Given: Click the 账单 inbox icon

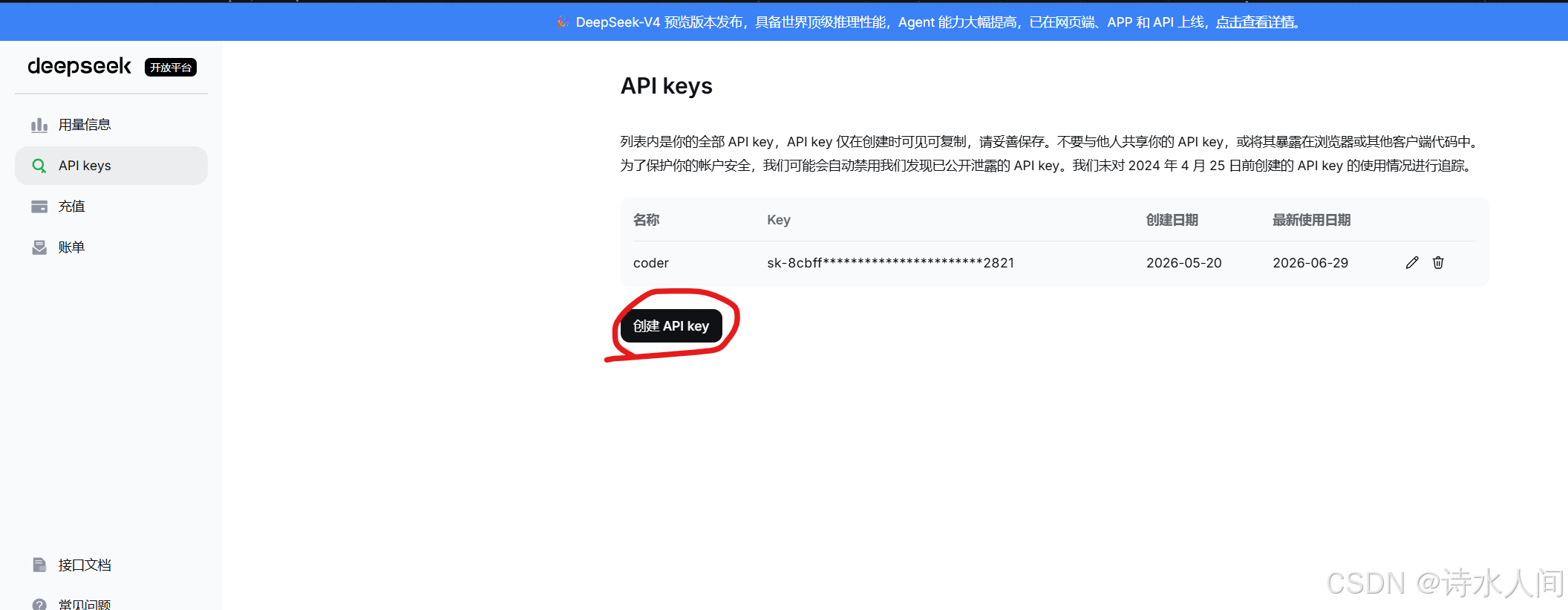Looking at the screenshot, I should click(39, 247).
